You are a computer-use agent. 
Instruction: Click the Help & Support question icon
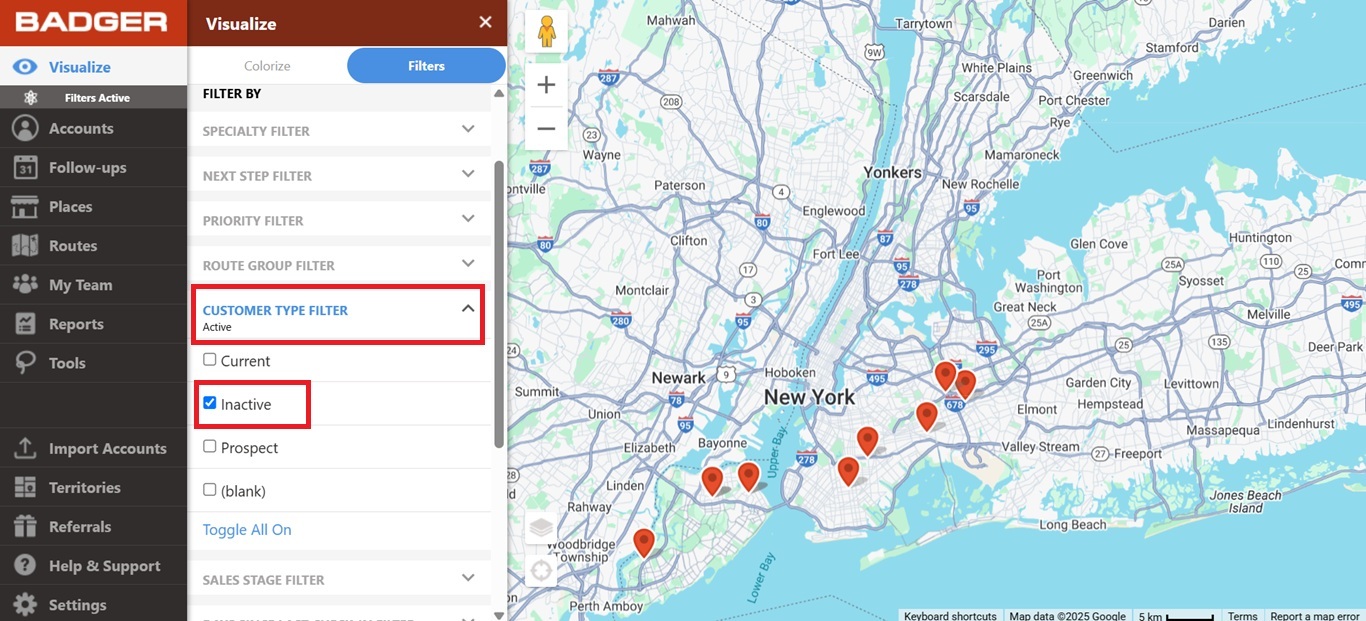pos(25,565)
